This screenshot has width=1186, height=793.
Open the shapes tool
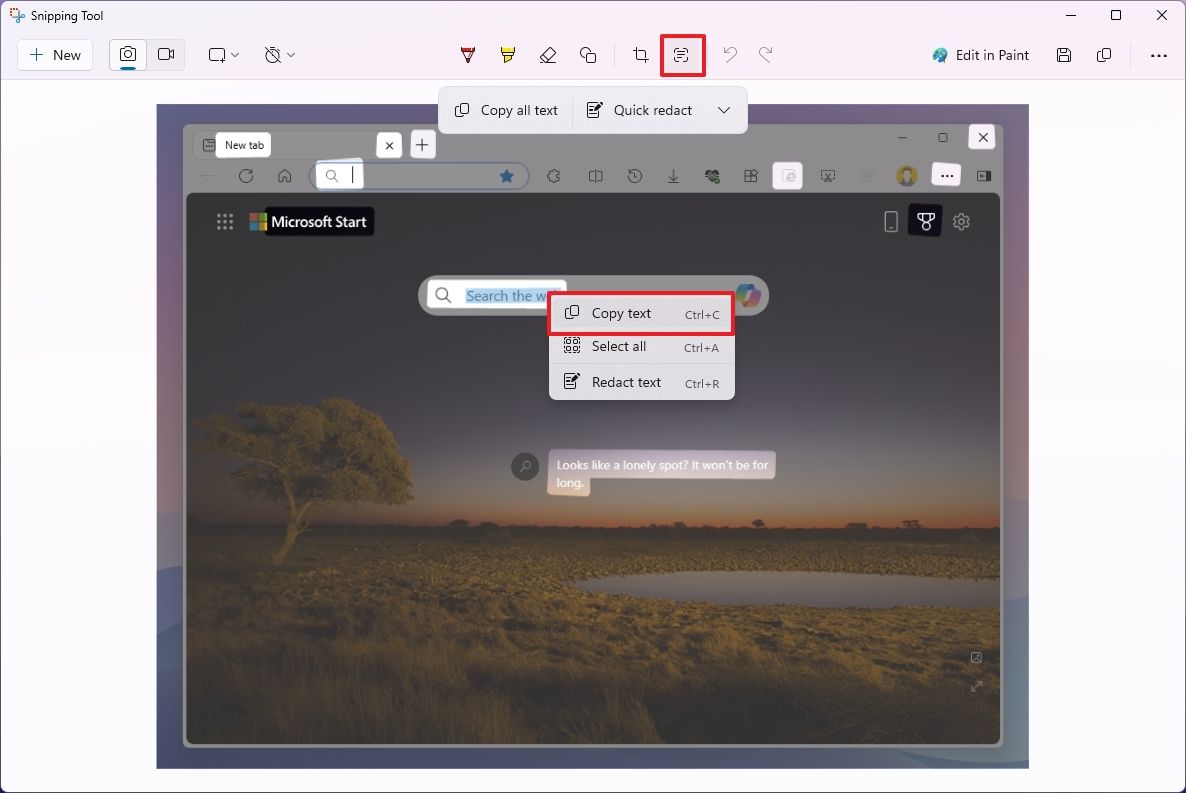[589, 55]
